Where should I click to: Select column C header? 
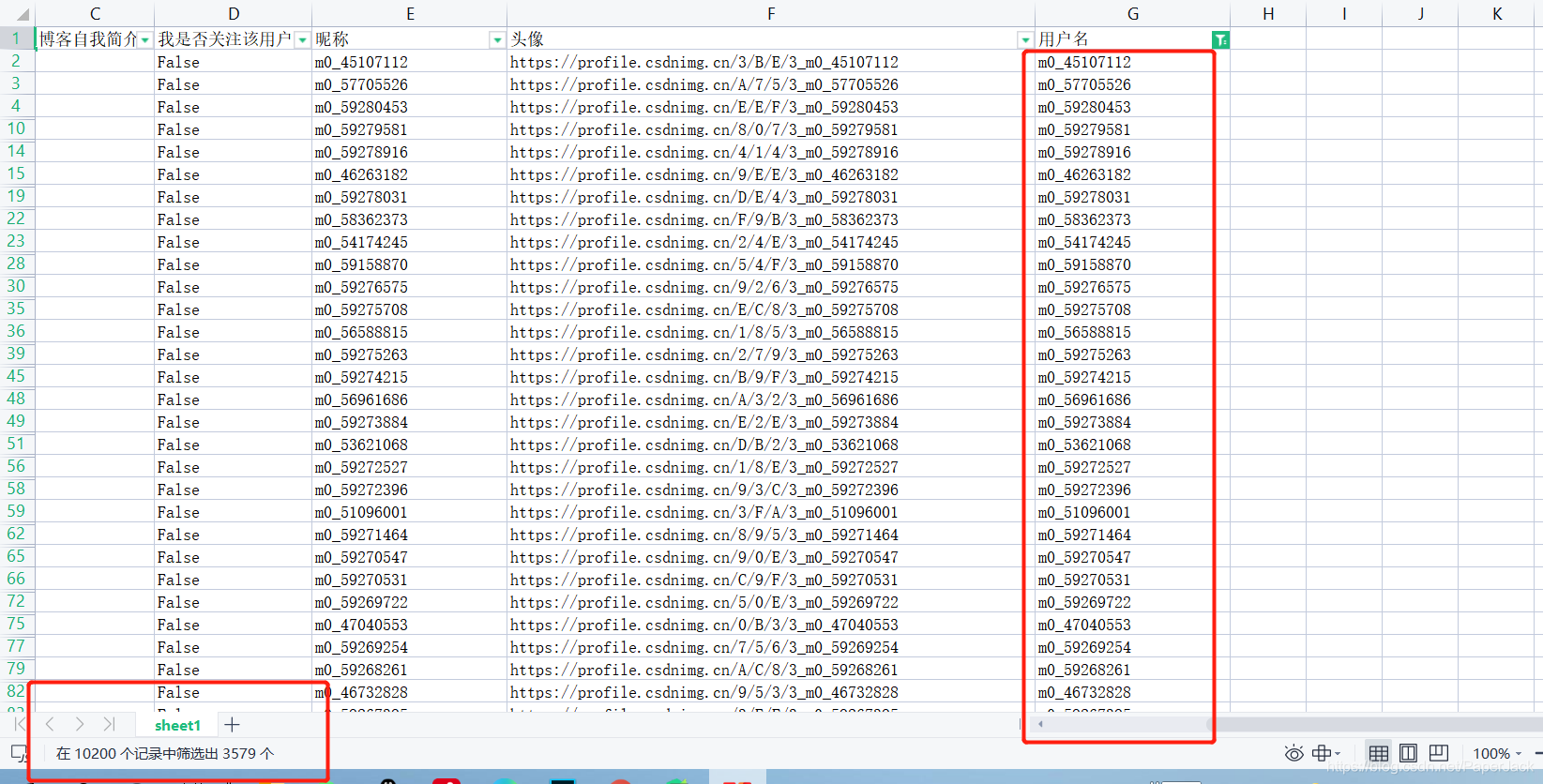coord(95,14)
